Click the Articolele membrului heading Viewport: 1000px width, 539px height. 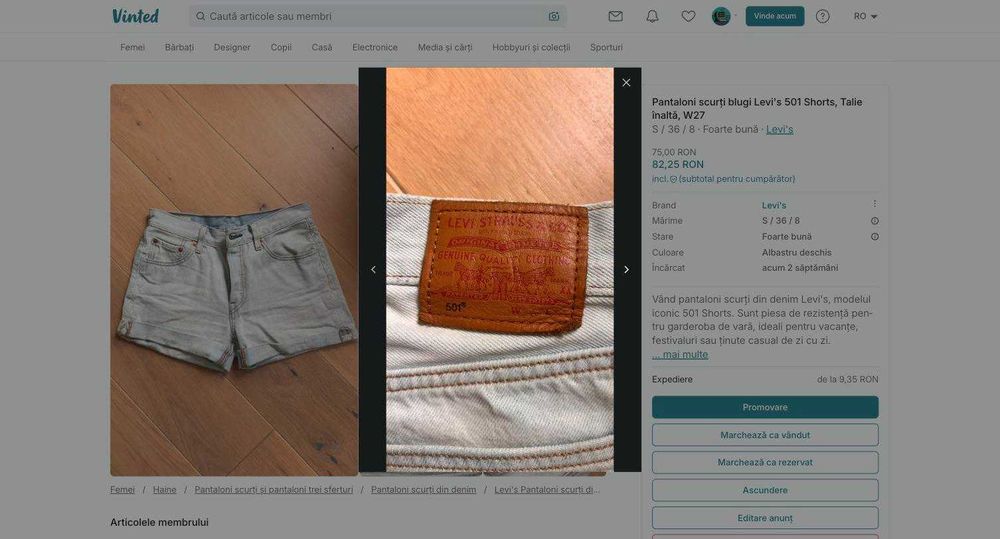coord(159,522)
